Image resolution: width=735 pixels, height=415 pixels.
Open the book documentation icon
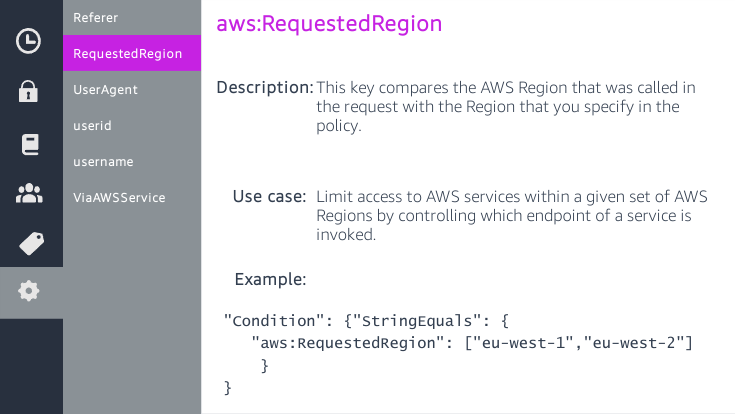(x=29, y=144)
